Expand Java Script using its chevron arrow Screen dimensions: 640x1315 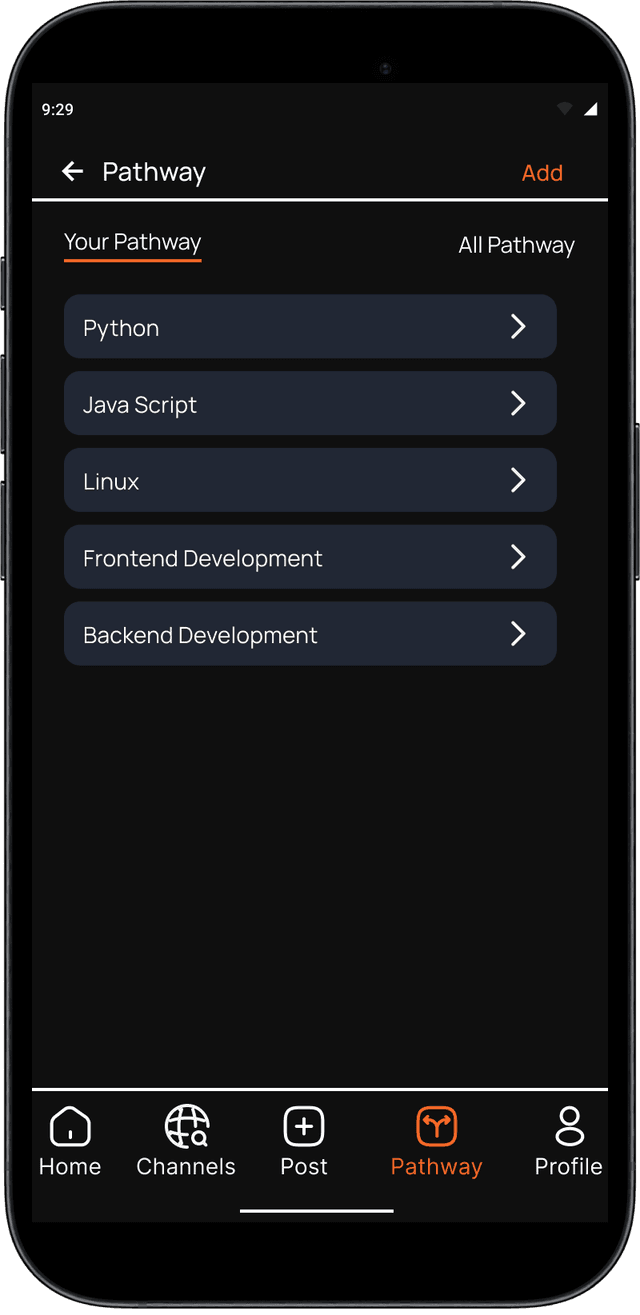coord(518,403)
